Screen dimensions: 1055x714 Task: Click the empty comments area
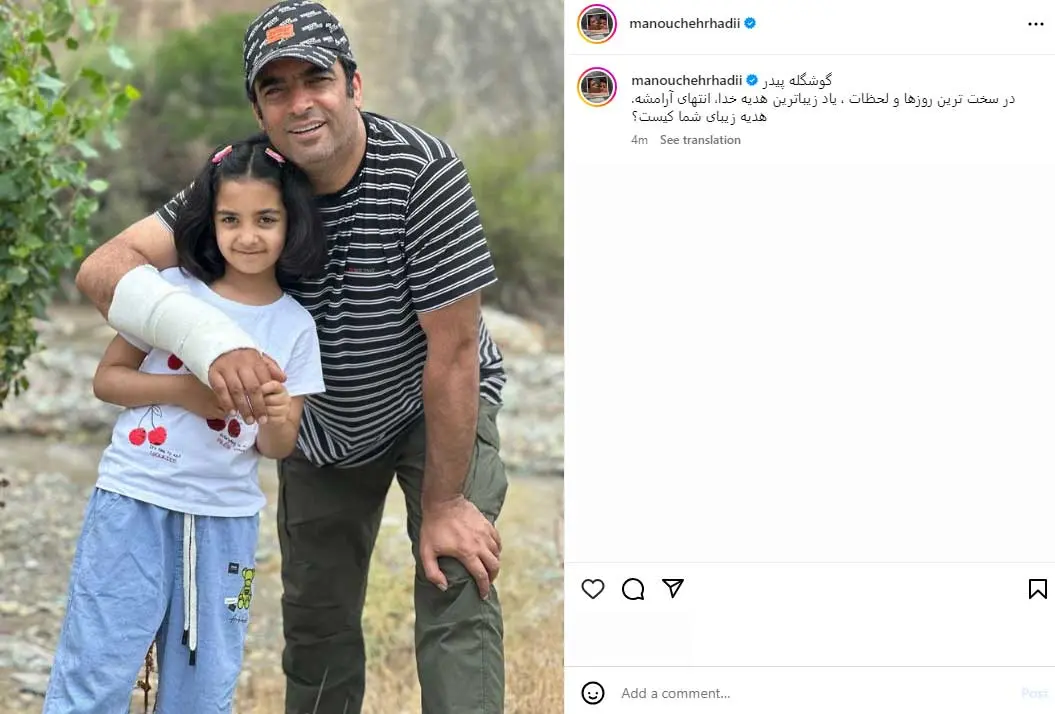point(809,357)
